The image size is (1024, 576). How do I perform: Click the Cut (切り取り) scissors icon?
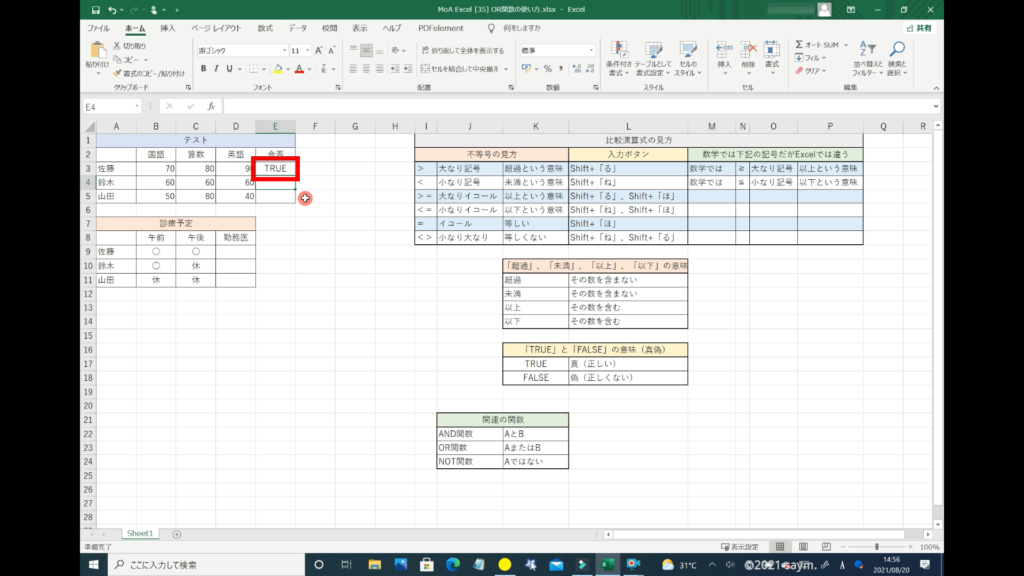[118, 46]
